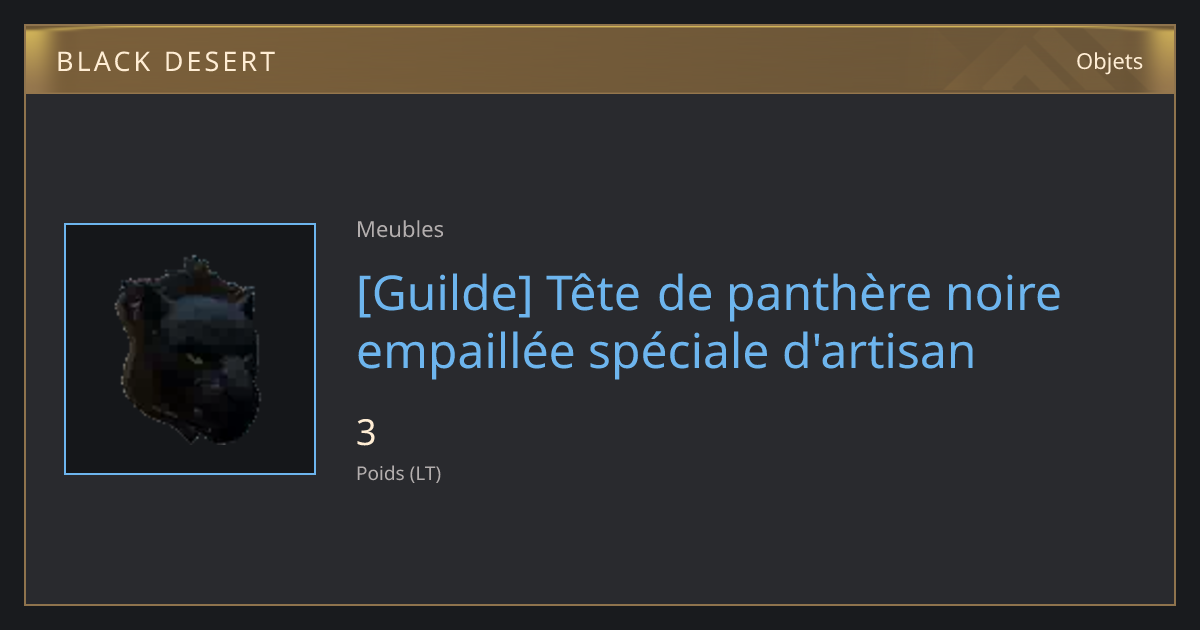The image size is (1200, 630).
Task: Select the Poids (LT) label
Action: coord(398,473)
